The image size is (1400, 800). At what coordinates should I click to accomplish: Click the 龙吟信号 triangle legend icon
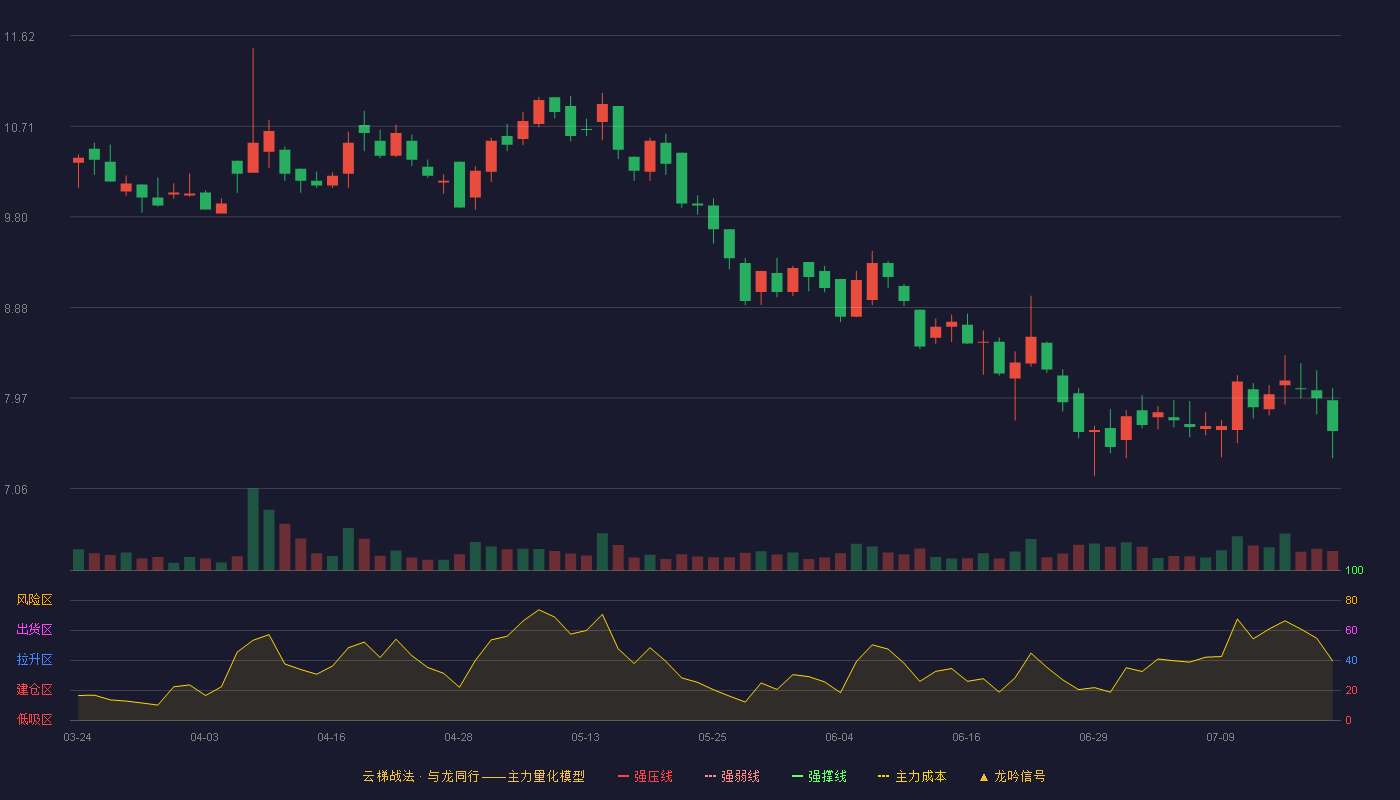tap(983, 777)
